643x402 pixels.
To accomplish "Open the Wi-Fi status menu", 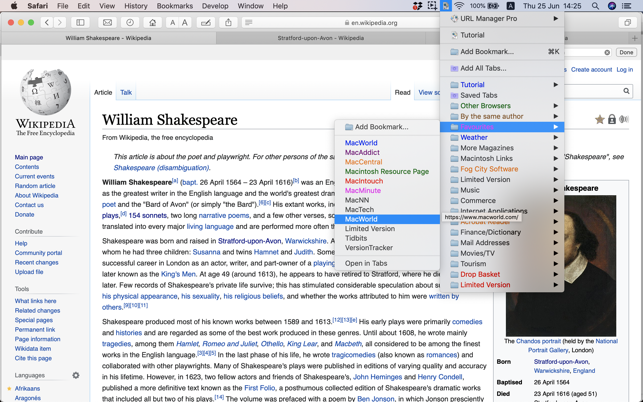I will click(x=459, y=6).
